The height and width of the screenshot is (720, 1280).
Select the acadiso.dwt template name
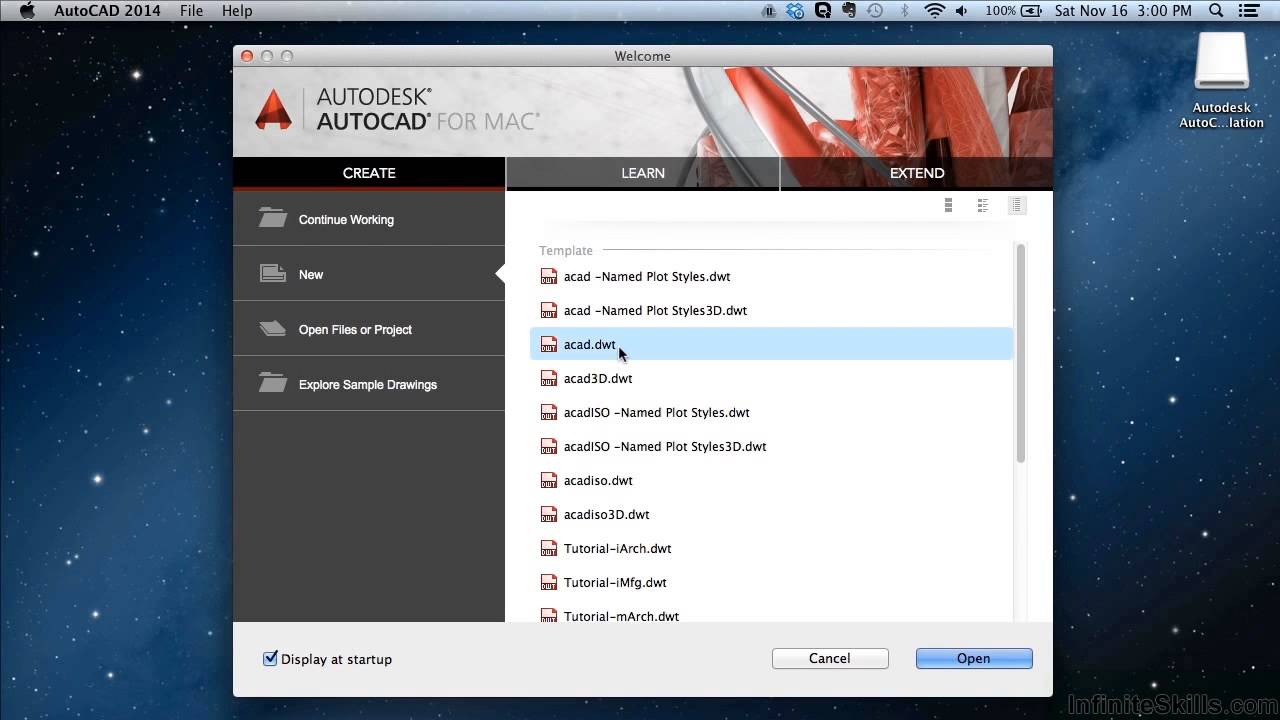(598, 480)
